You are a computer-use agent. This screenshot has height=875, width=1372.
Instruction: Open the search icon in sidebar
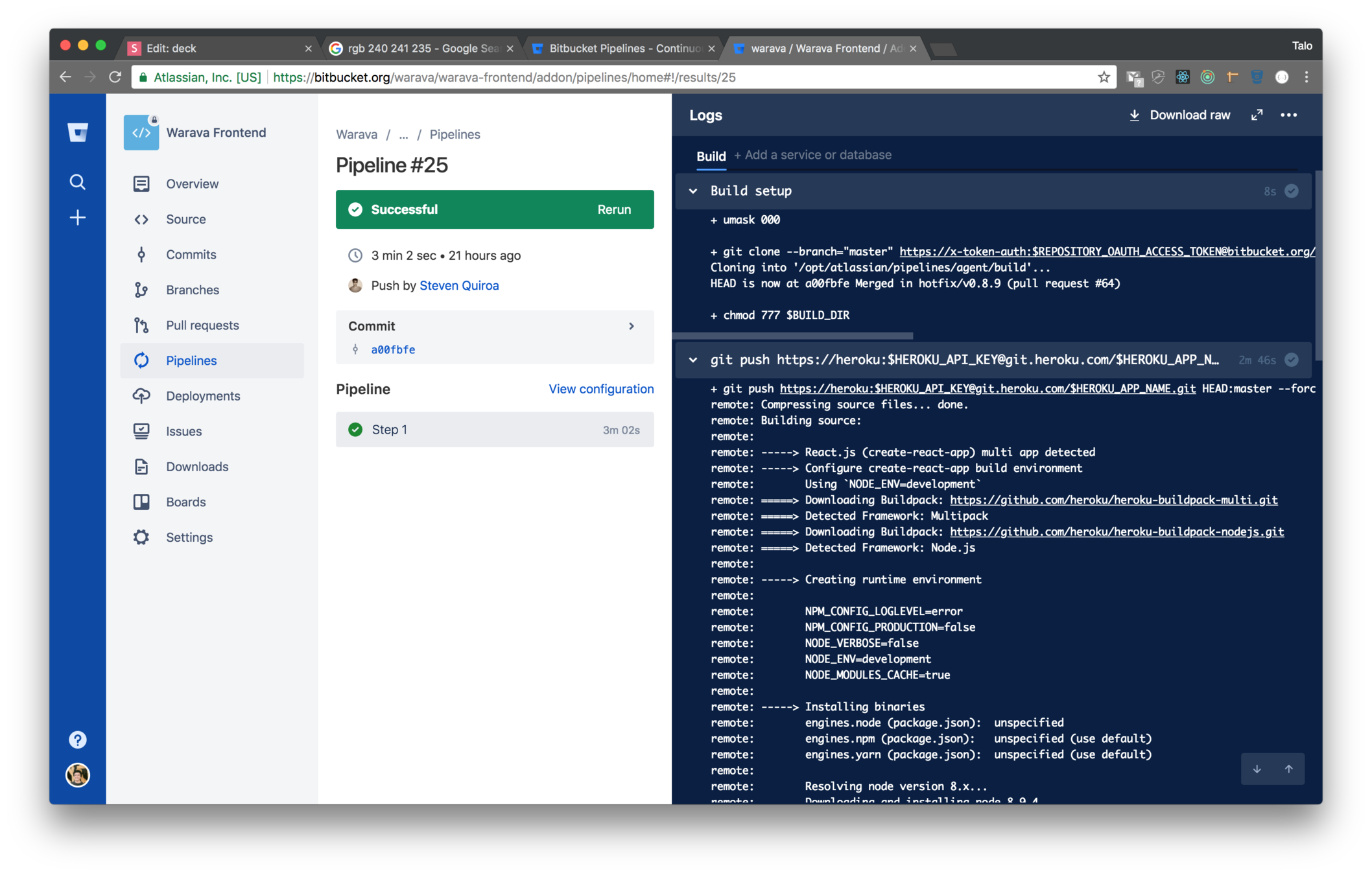[78, 182]
